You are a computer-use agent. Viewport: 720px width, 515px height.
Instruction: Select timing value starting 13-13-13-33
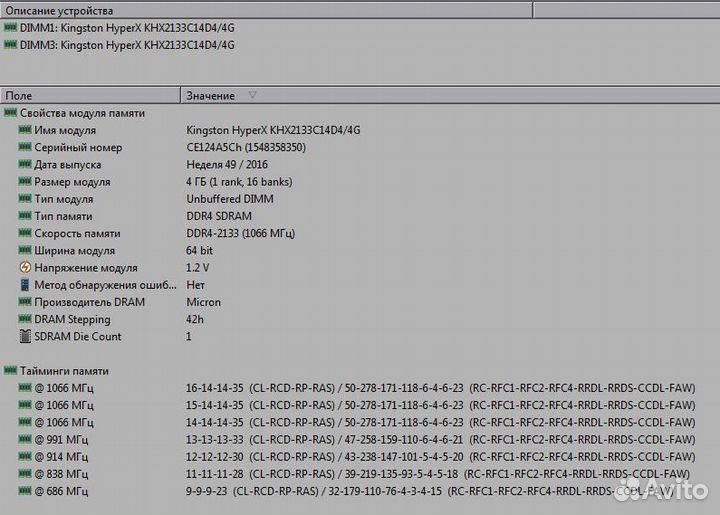pos(441,439)
